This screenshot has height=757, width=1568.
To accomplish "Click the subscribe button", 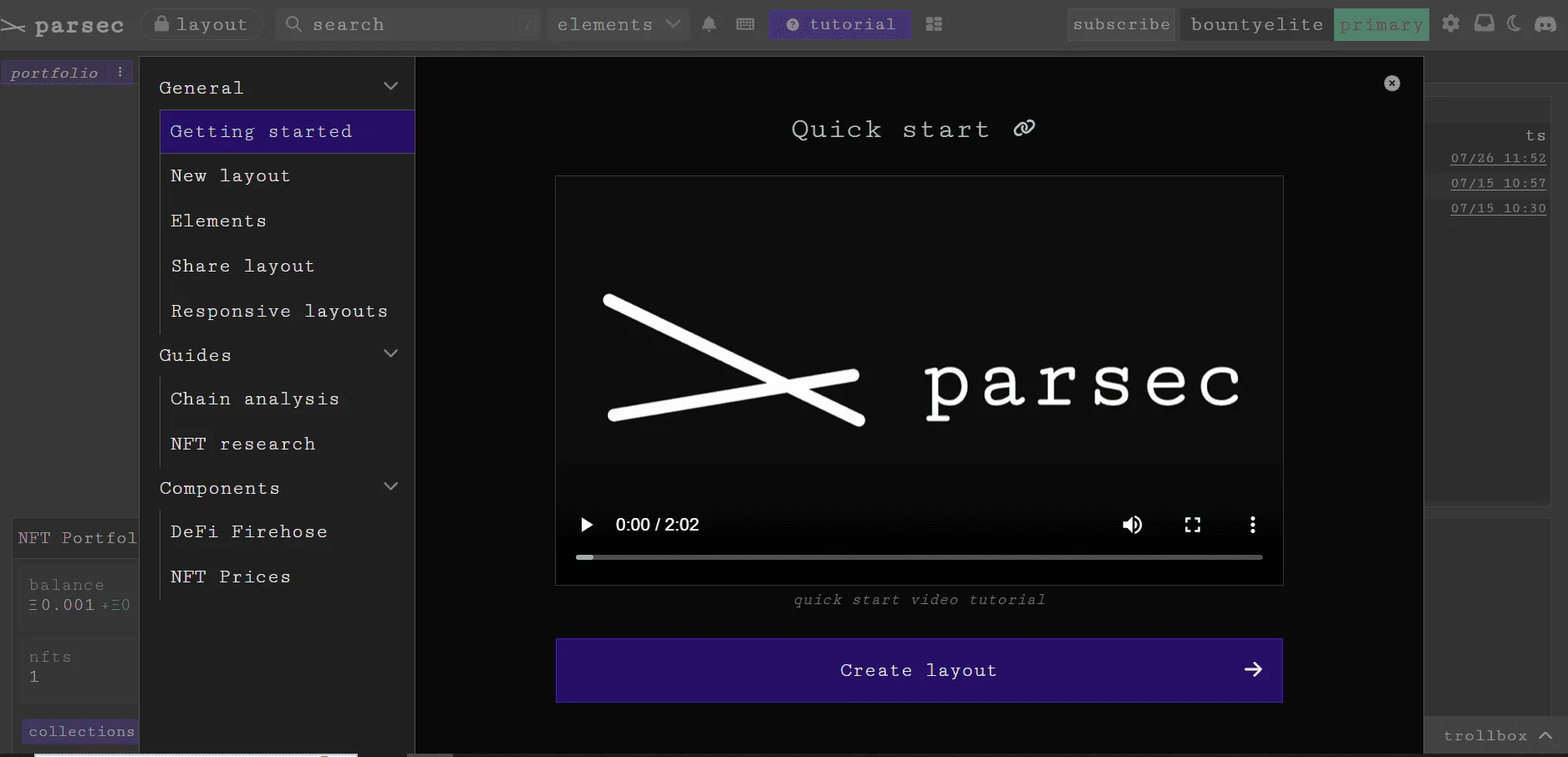I will click(x=1121, y=24).
